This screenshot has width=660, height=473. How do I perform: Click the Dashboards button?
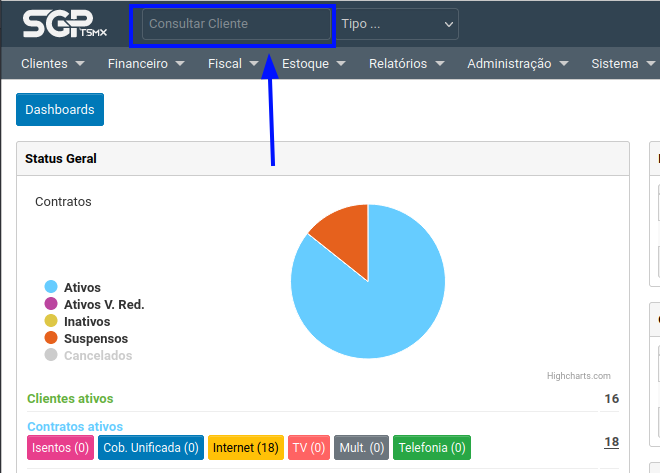pos(60,110)
